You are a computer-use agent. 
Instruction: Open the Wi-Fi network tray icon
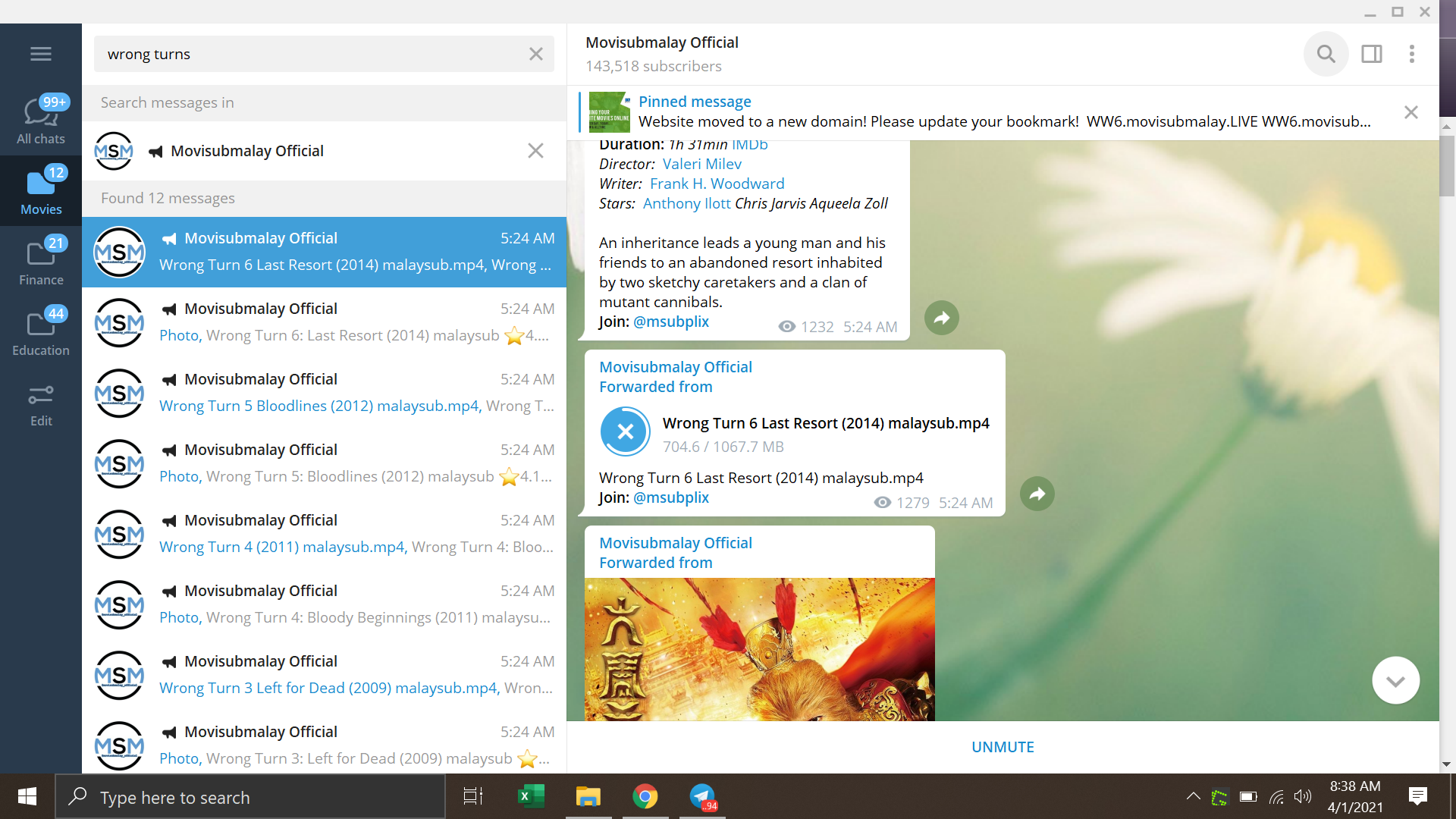coord(1276,797)
